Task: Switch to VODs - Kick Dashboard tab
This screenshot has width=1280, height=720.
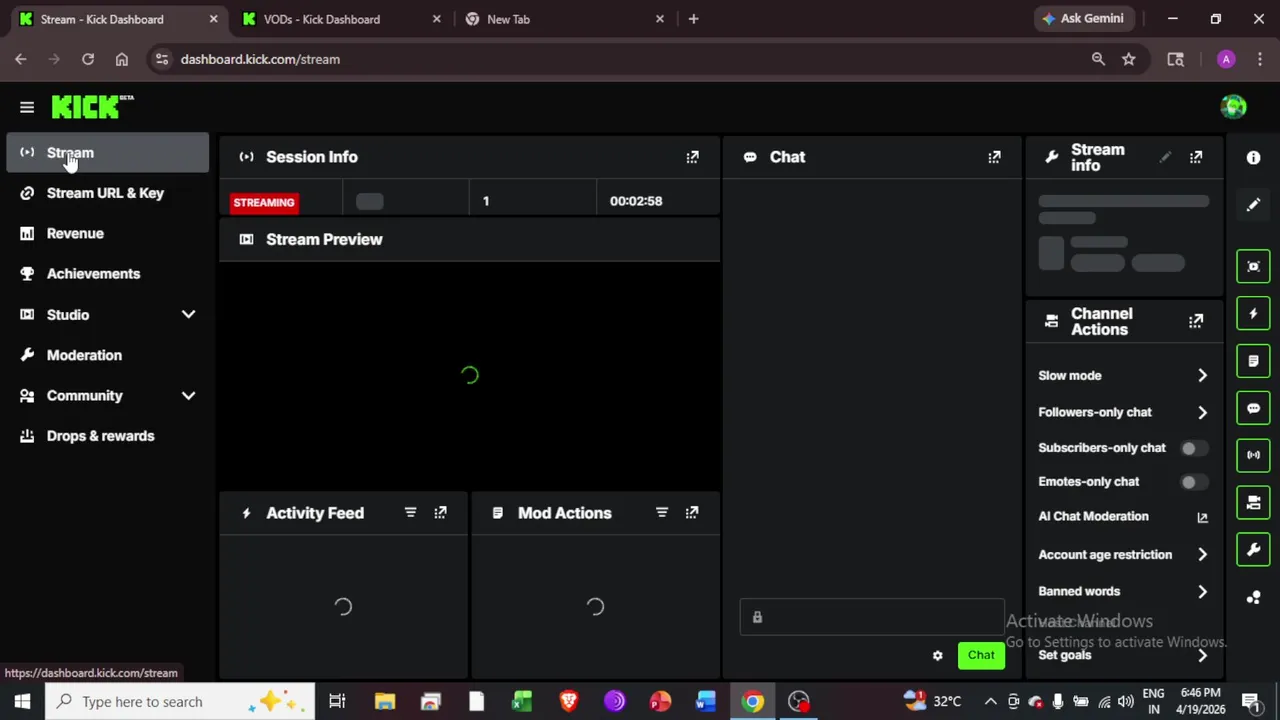Action: 342,19
